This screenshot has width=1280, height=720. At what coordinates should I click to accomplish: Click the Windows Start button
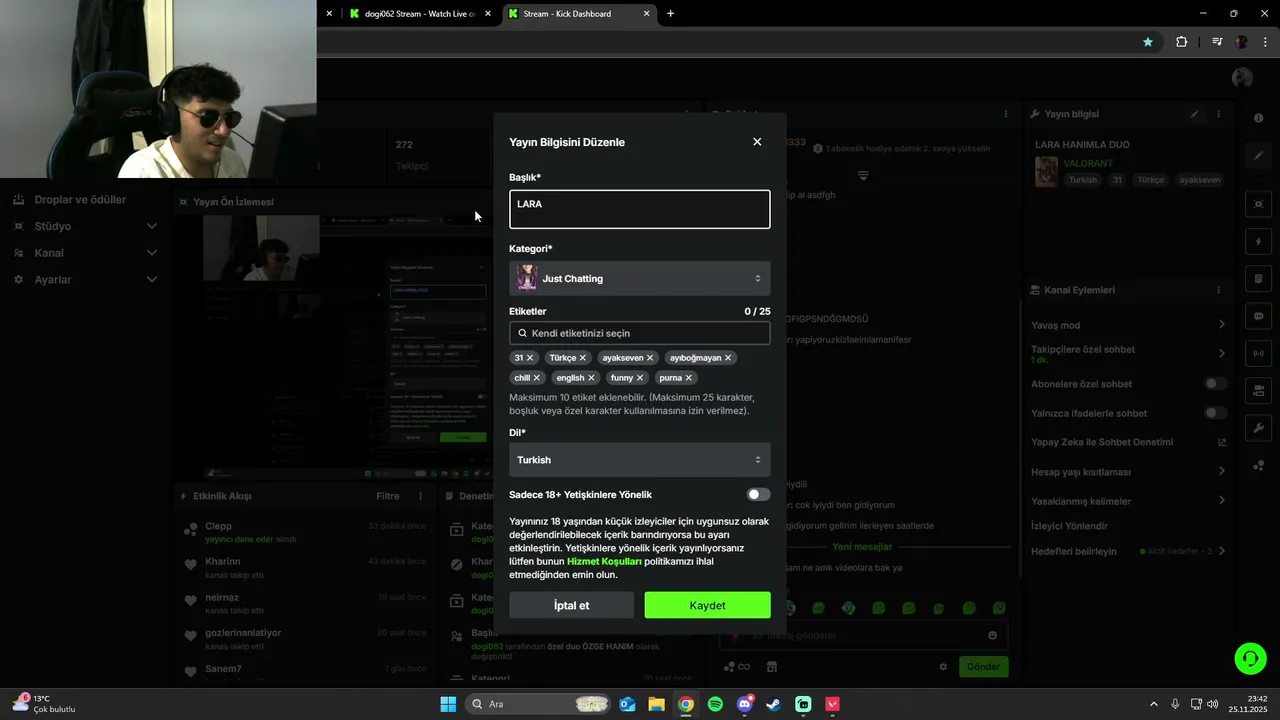click(448, 704)
